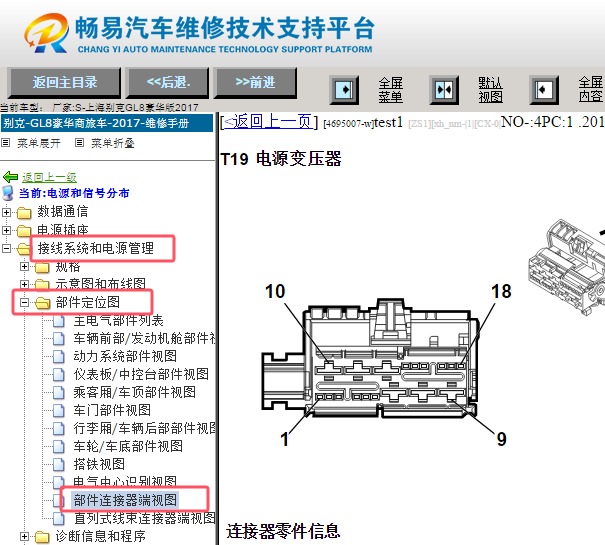Select the 接线系统和电源管理 tree folder

(x=96, y=248)
